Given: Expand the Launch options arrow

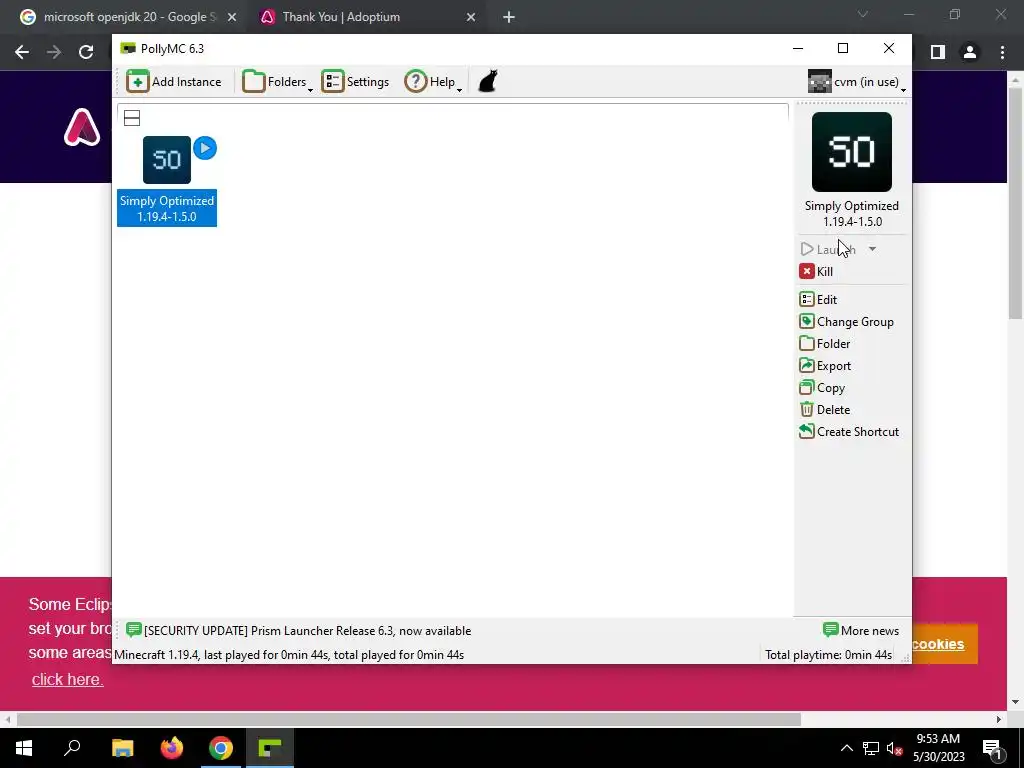Looking at the screenshot, I should point(872,249).
